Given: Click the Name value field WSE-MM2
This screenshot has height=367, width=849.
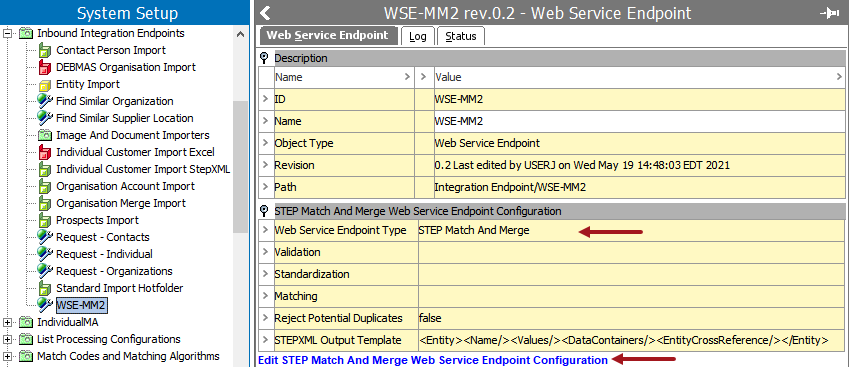Looking at the screenshot, I should (x=639, y=121).
